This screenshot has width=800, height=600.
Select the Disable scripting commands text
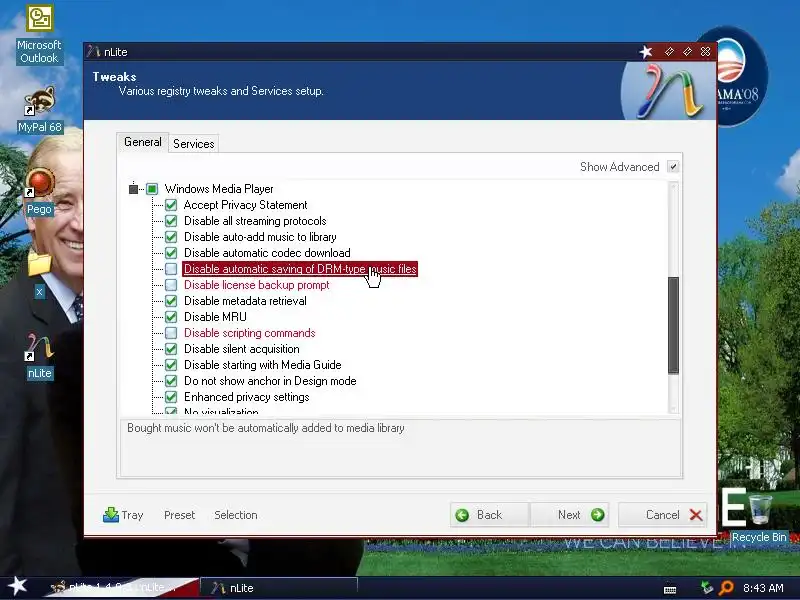click(249, 333)
